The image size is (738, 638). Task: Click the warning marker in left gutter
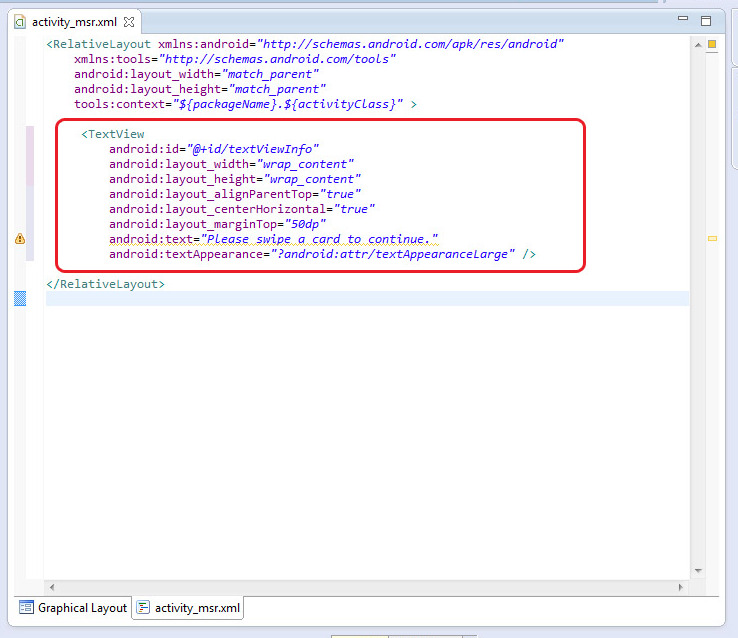tap(20, 239)
